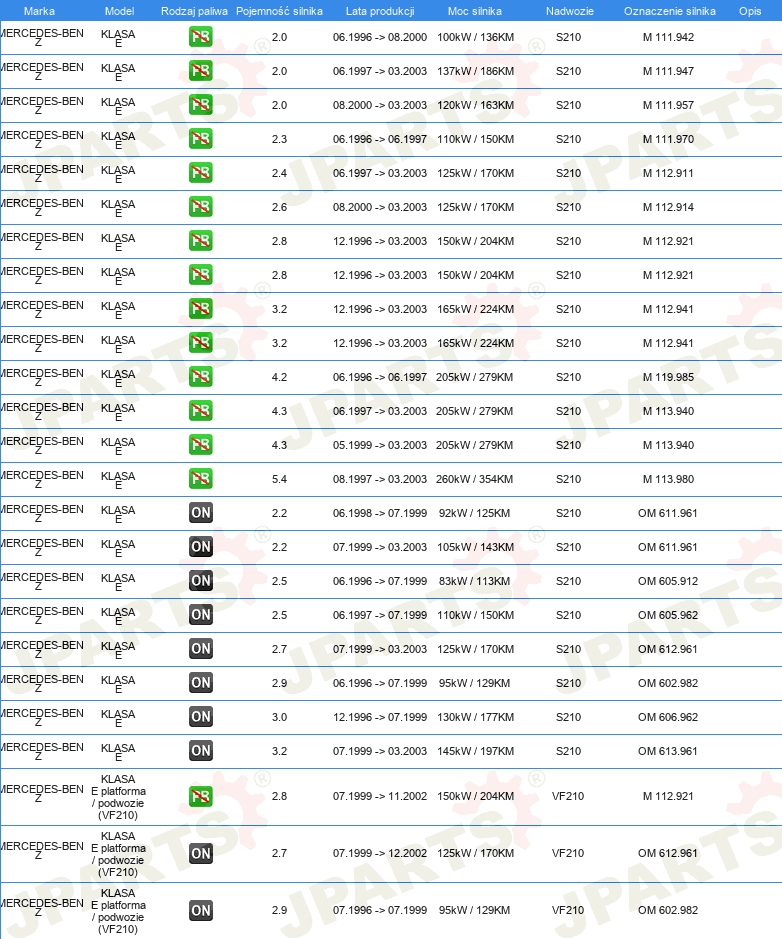Click the Lata produkcji column header
Viewport: 782px width, 939px height.
coord(380,11)
